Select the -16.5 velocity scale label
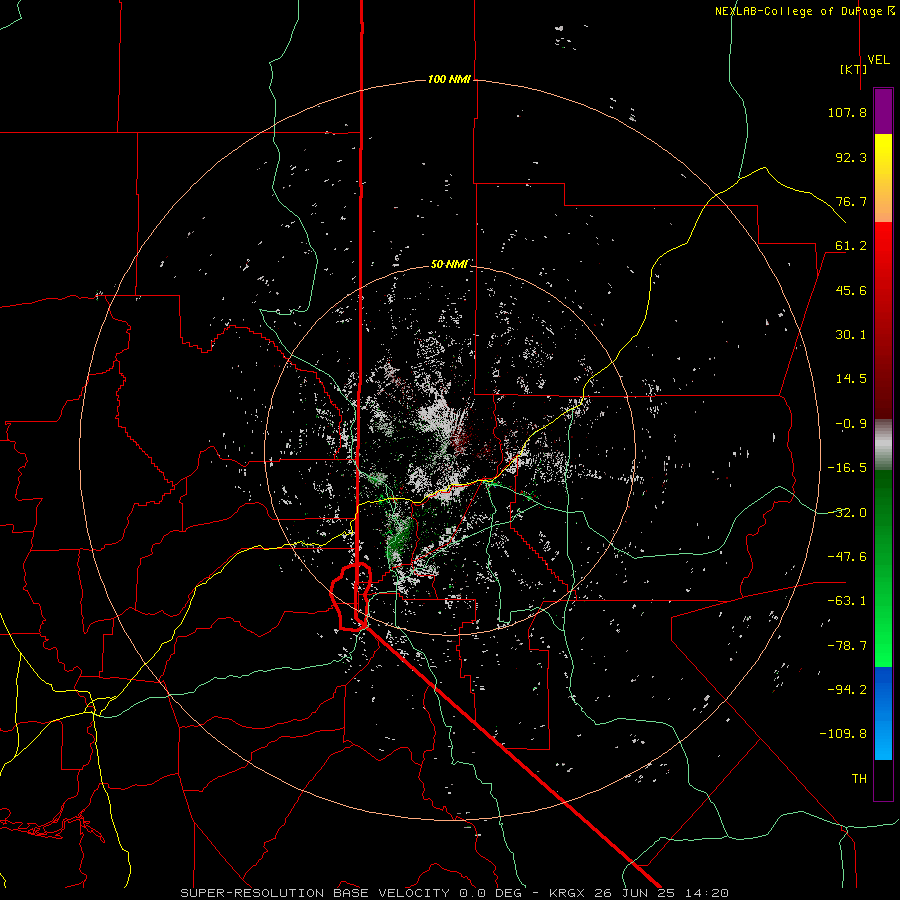Image resolution: width=900 pixels, height=900 pixels. pos(847,468)
